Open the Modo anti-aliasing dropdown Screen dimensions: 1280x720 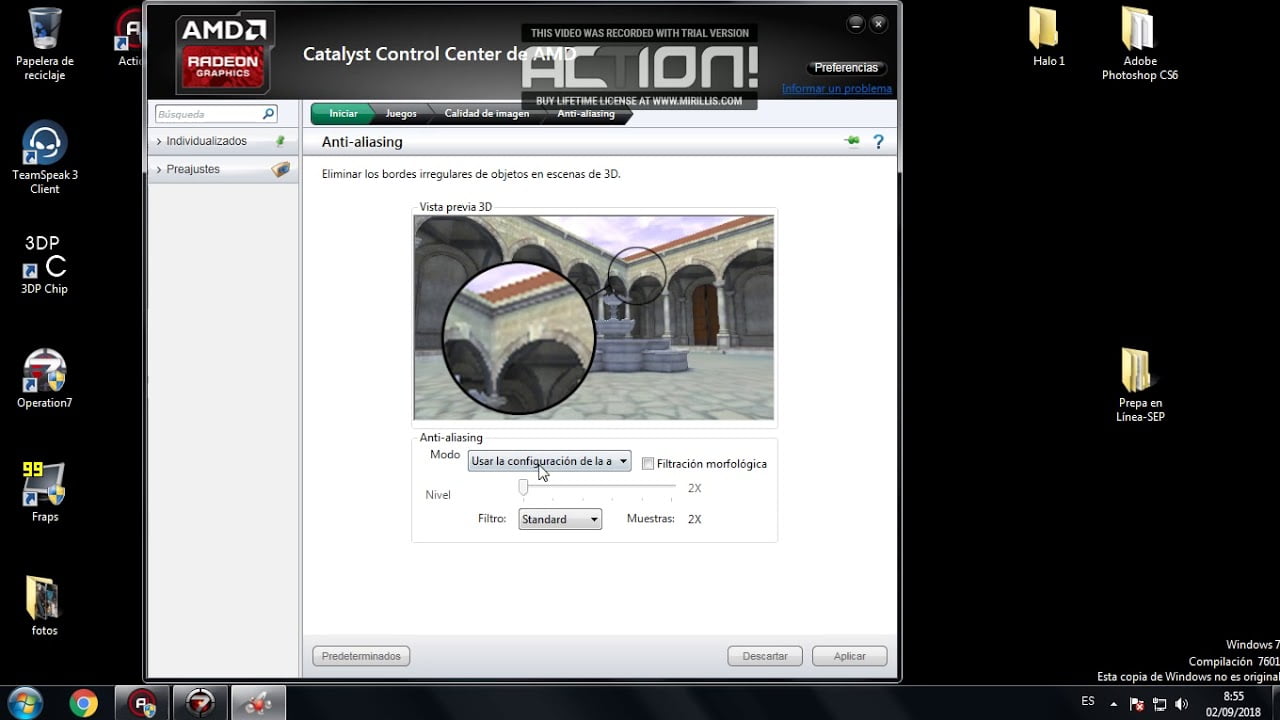coord(549,461)
